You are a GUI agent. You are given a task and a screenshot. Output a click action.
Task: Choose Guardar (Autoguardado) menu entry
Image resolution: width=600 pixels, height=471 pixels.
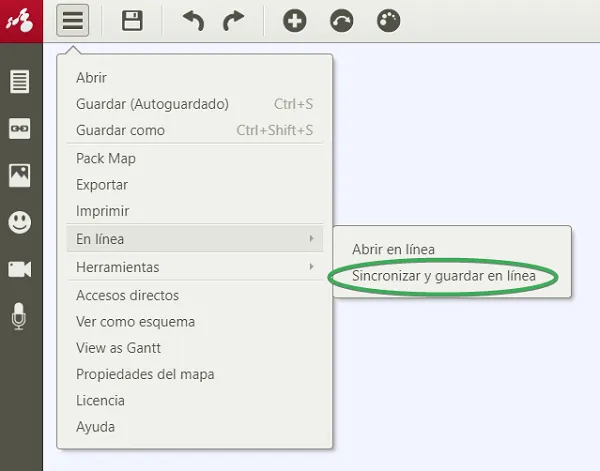pyautogui.click(x=195, y=104)
